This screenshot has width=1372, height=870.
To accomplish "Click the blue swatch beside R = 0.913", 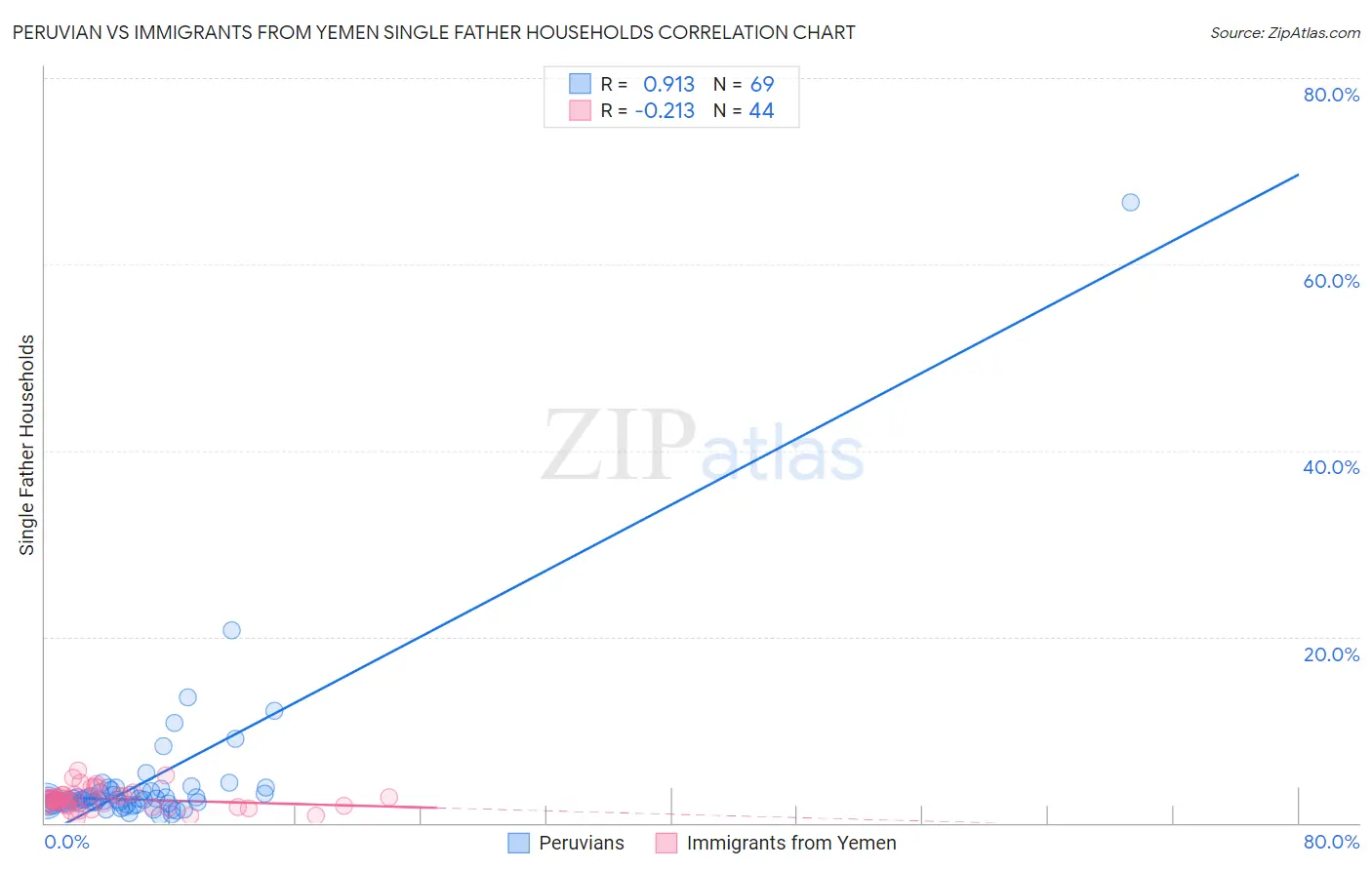I will 580,84.
